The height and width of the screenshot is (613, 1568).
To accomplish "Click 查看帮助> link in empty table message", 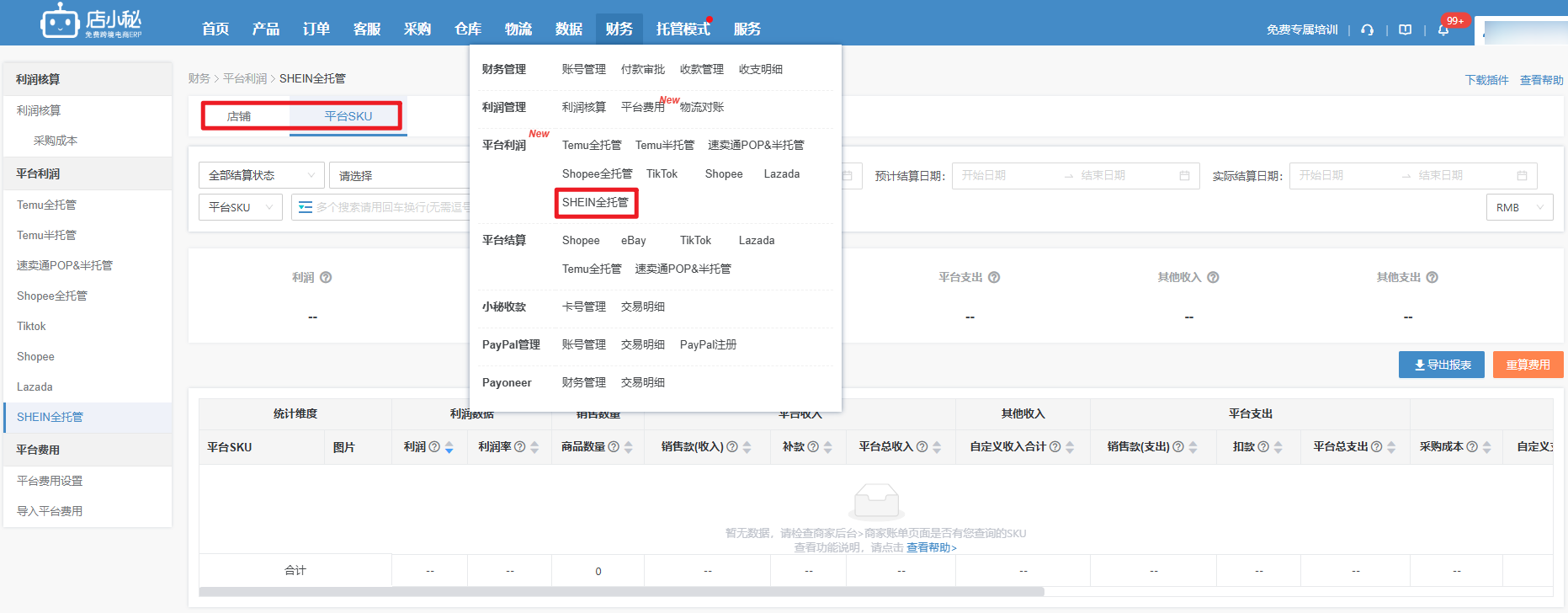I will [x=932, y=547].
